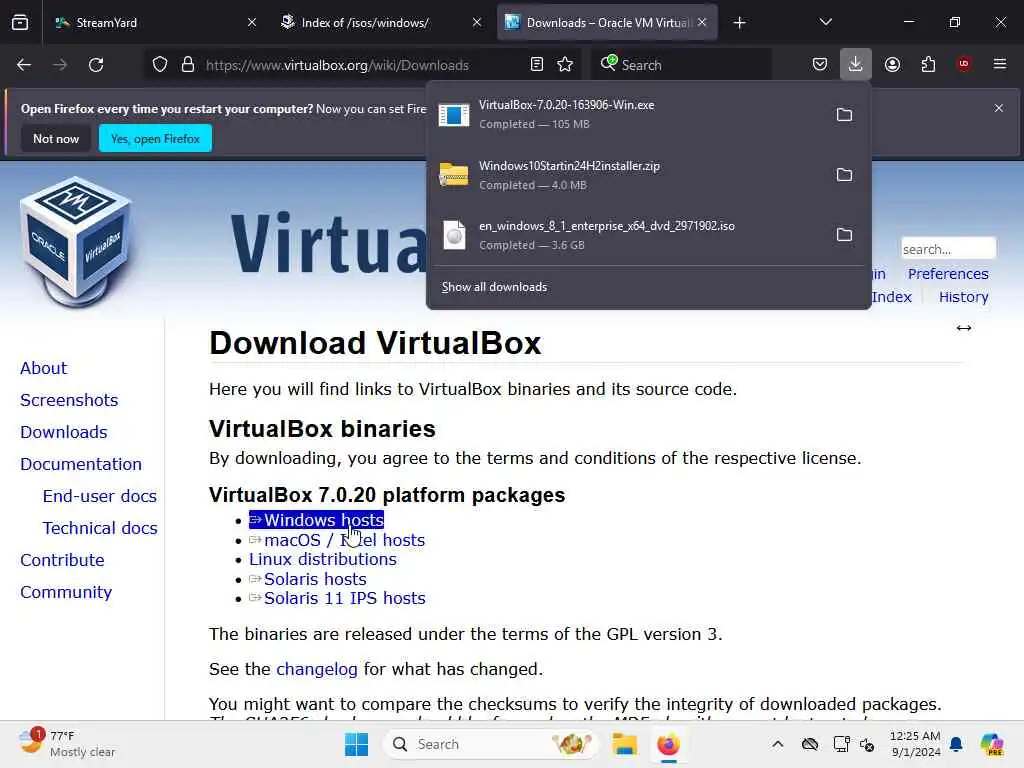Click Solaris hosts link
Screen dimensions: 1024x768
(x=308, y=579)
